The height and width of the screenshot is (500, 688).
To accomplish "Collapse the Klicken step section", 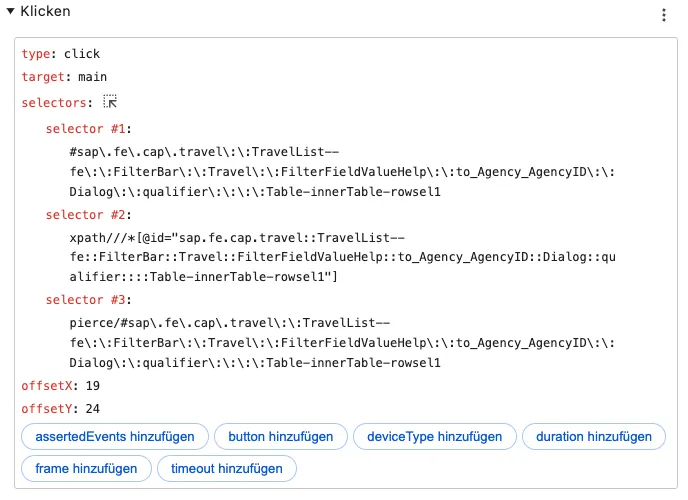I will 11,11.
